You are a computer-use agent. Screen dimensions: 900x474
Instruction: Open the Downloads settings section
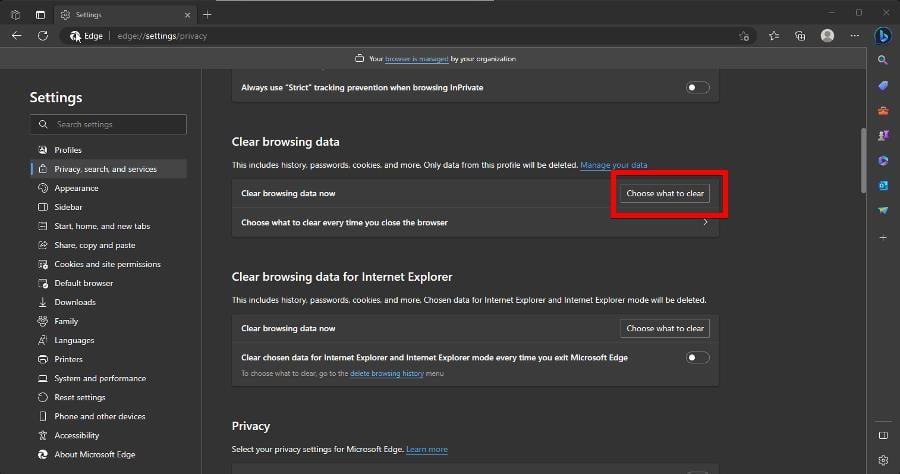tap(108, 302)
